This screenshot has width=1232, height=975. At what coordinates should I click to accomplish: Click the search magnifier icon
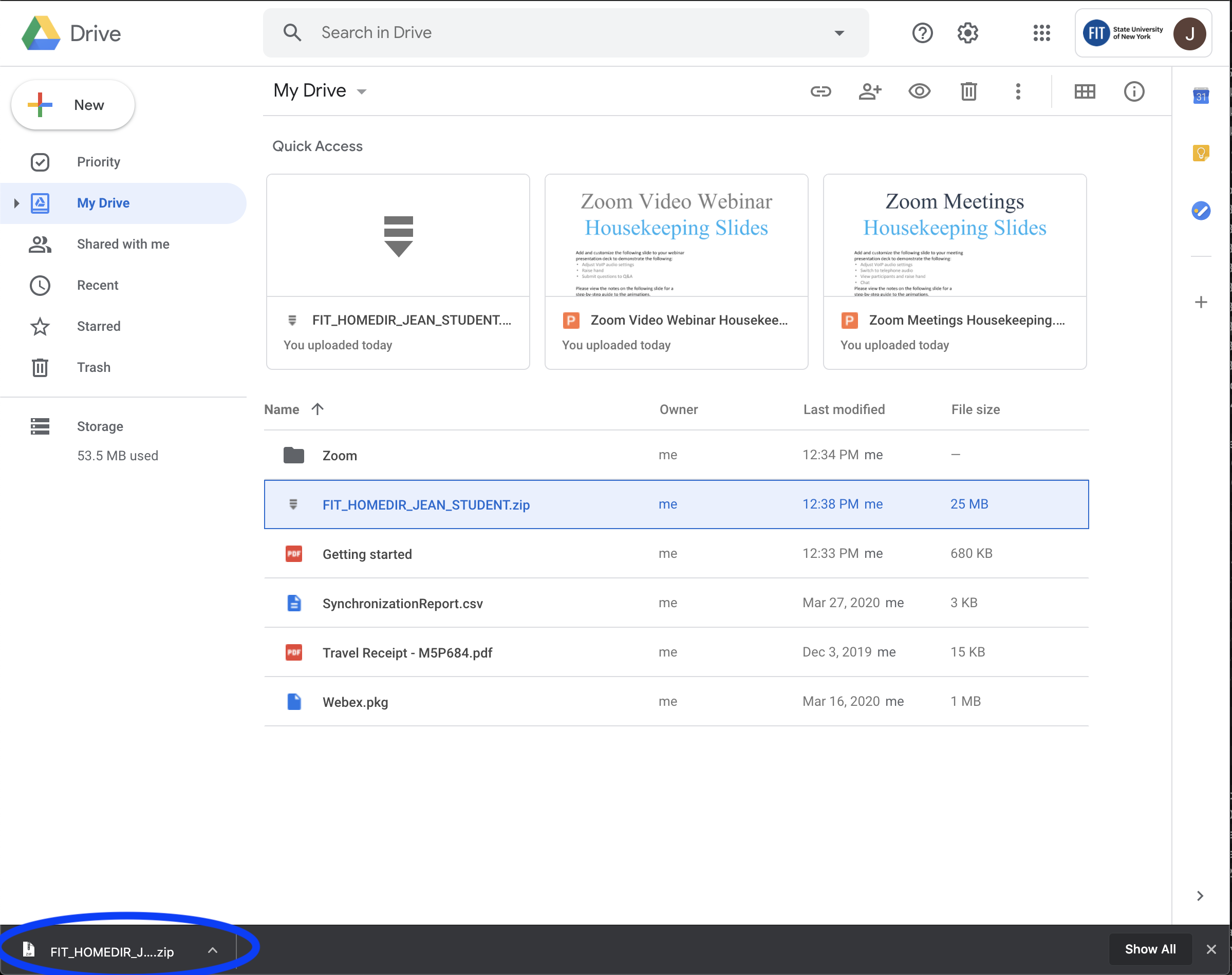point(292,32)
